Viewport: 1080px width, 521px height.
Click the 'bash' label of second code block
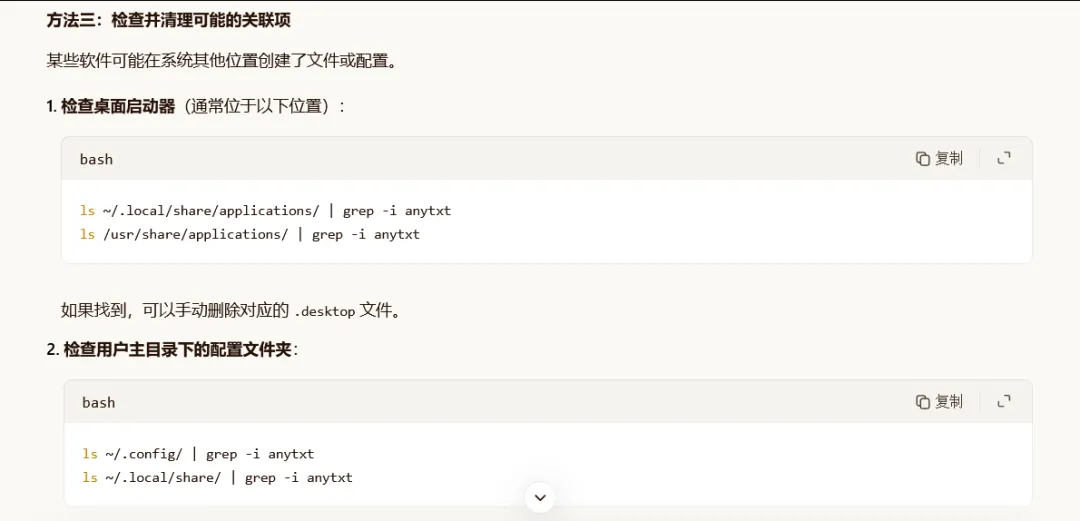point(98,402)
